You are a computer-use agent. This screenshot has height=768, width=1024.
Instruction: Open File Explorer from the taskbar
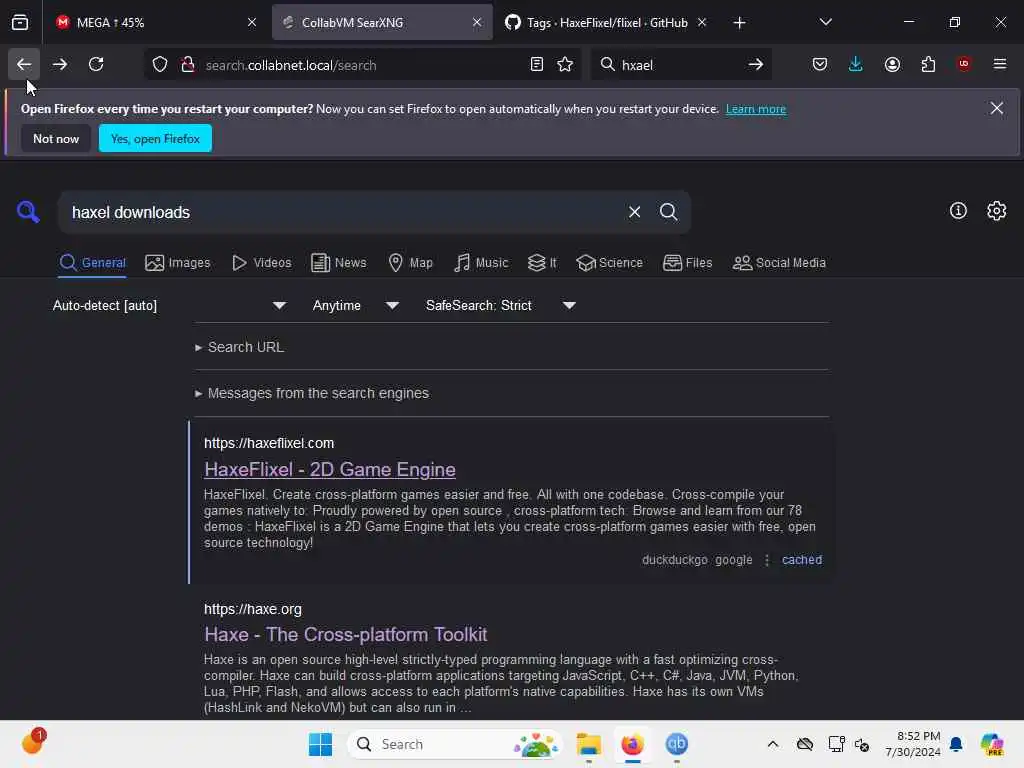[588, 744]
